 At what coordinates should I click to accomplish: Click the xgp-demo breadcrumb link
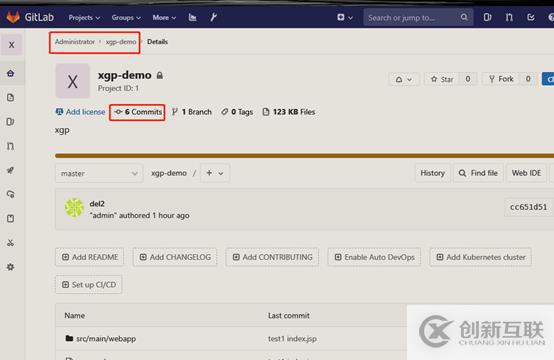[121, 42]
